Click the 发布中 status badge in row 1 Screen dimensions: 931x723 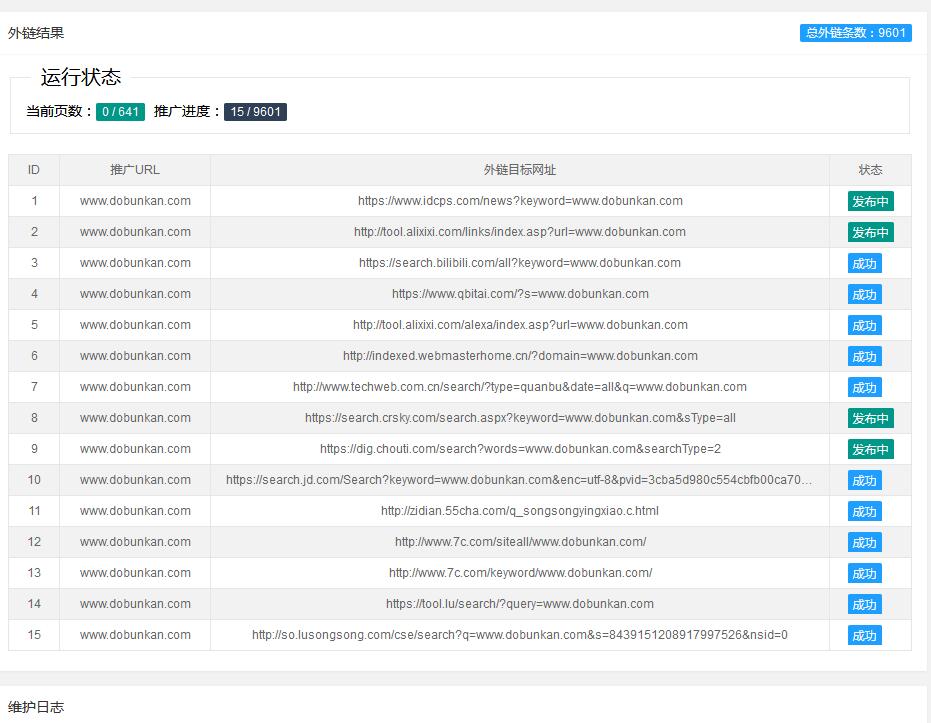[870, 202]
